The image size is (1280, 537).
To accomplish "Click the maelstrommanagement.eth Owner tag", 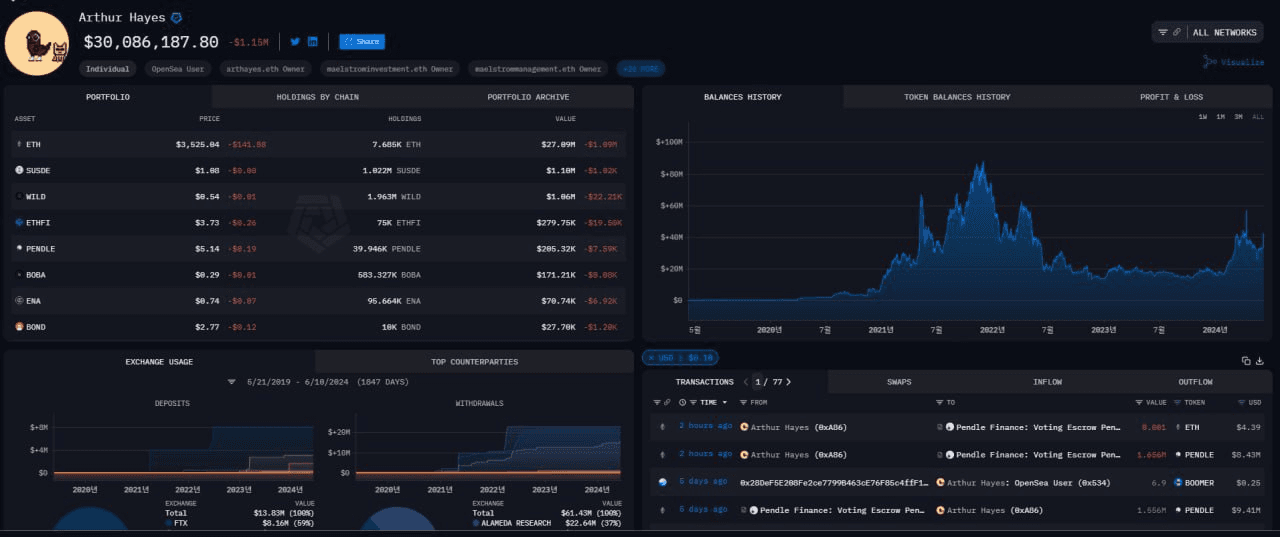I will (537, 69).
